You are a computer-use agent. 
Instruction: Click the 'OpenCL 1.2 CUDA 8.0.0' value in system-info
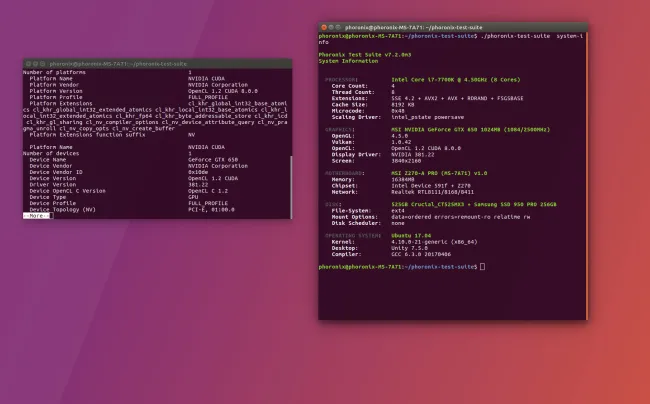426,148
